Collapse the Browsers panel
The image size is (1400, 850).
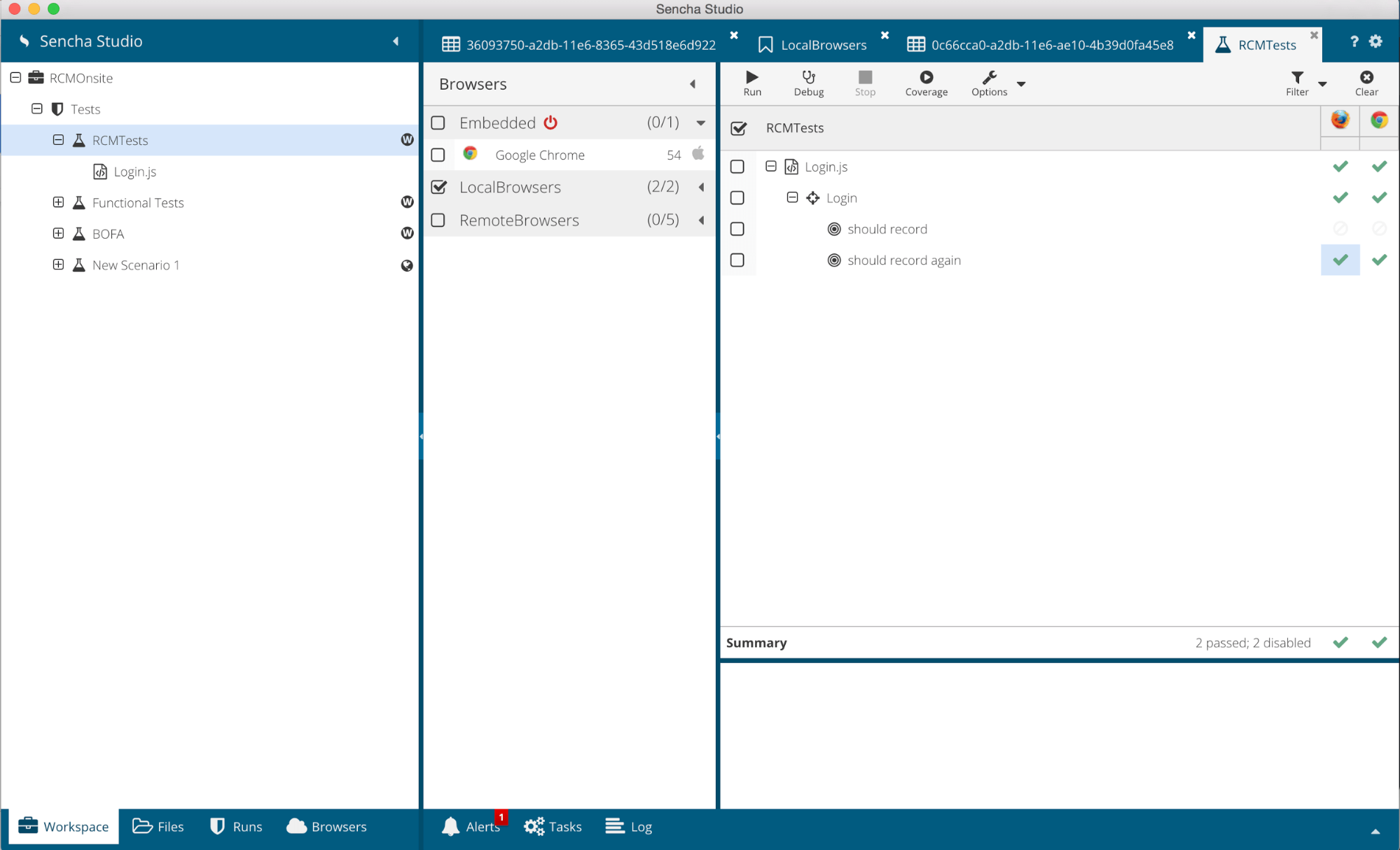point(693,84)
